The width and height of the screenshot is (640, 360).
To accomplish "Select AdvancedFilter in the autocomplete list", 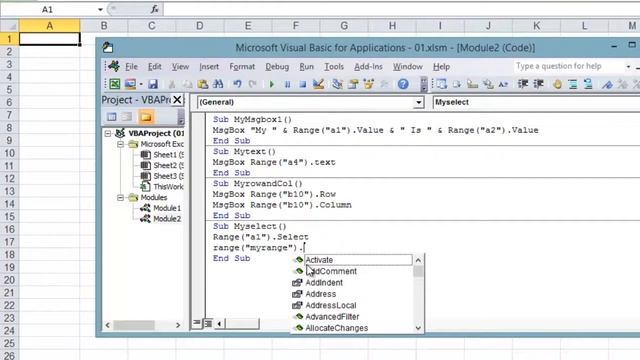I will tap(332, 317).
